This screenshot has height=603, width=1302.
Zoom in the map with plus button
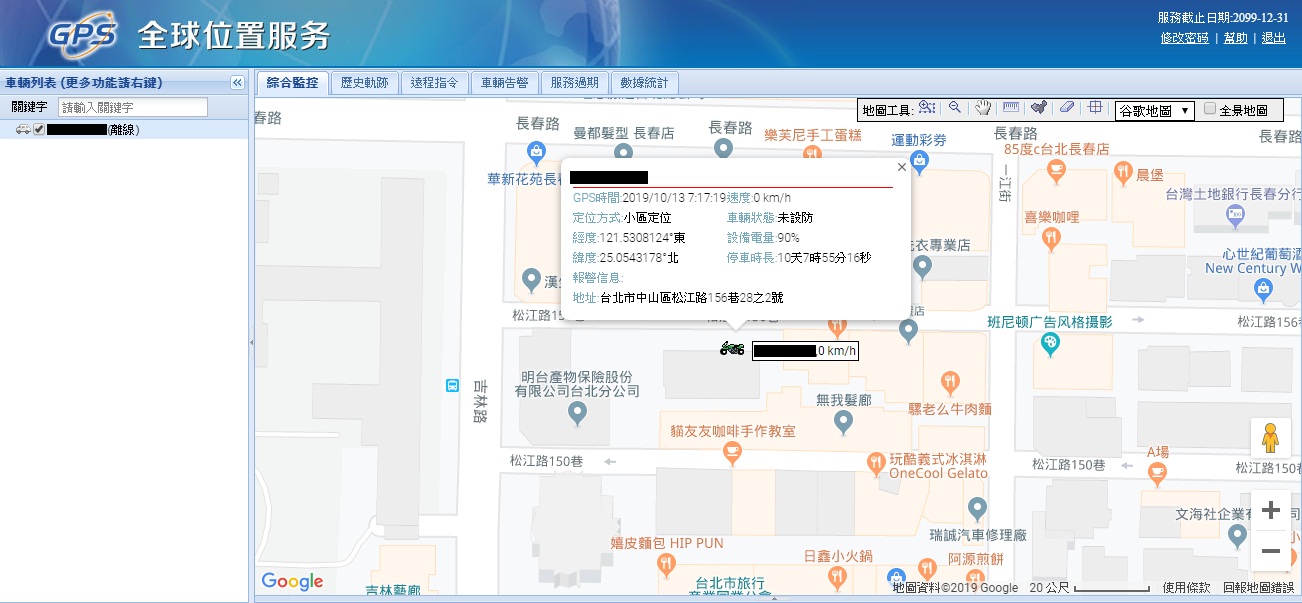click(1270, 510)
